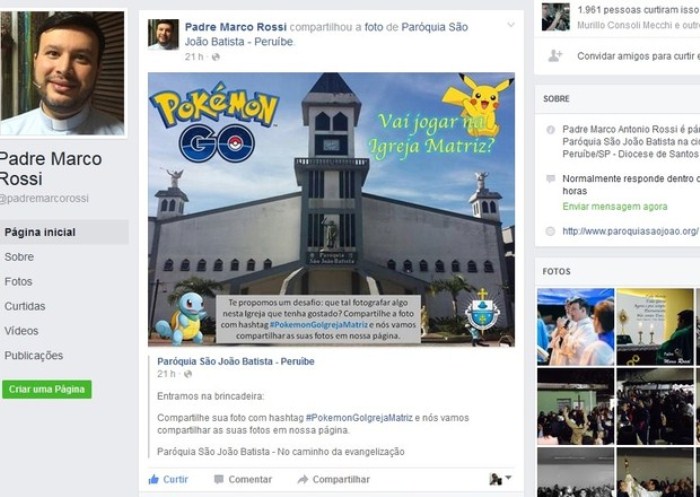Click 'No caminho da evangelização' post line

pos(341,452)
